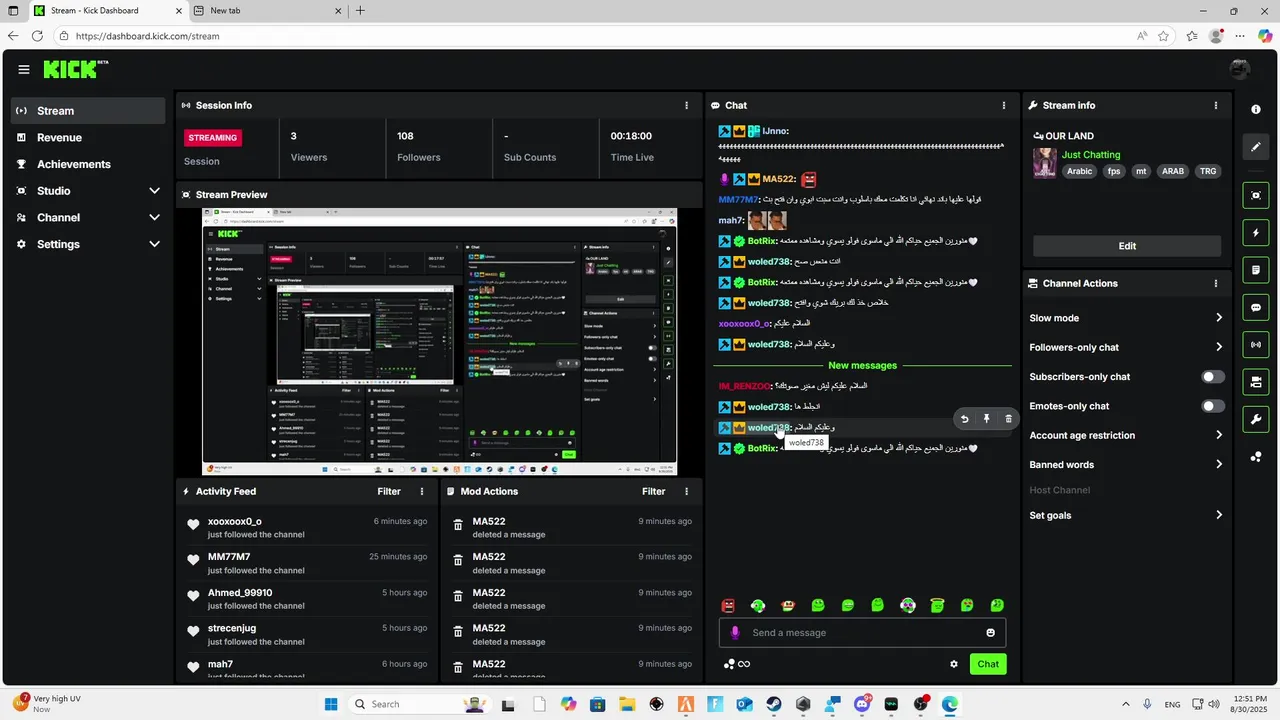Click xooxoox0_o in Activity Feed
Image resolution: width=1280 pixels, height=720 pixels.
click(234, 521)
